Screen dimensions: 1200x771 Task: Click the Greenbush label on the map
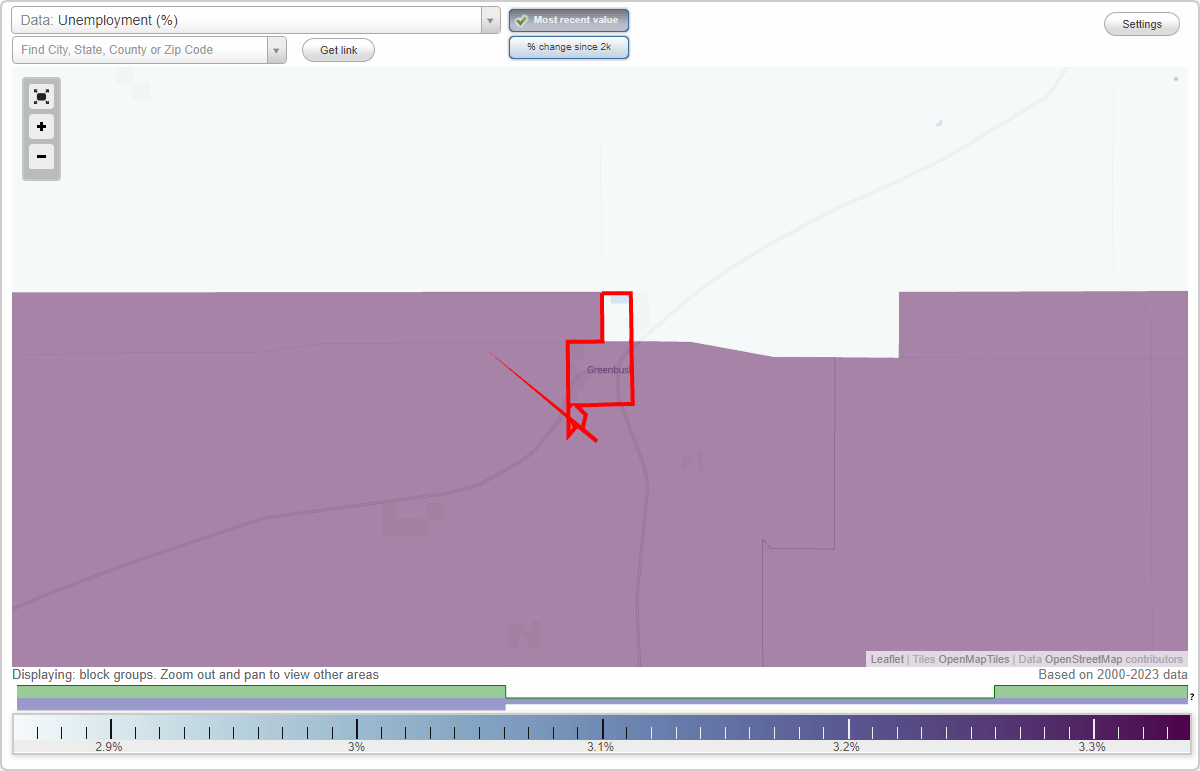coord(609,370)
